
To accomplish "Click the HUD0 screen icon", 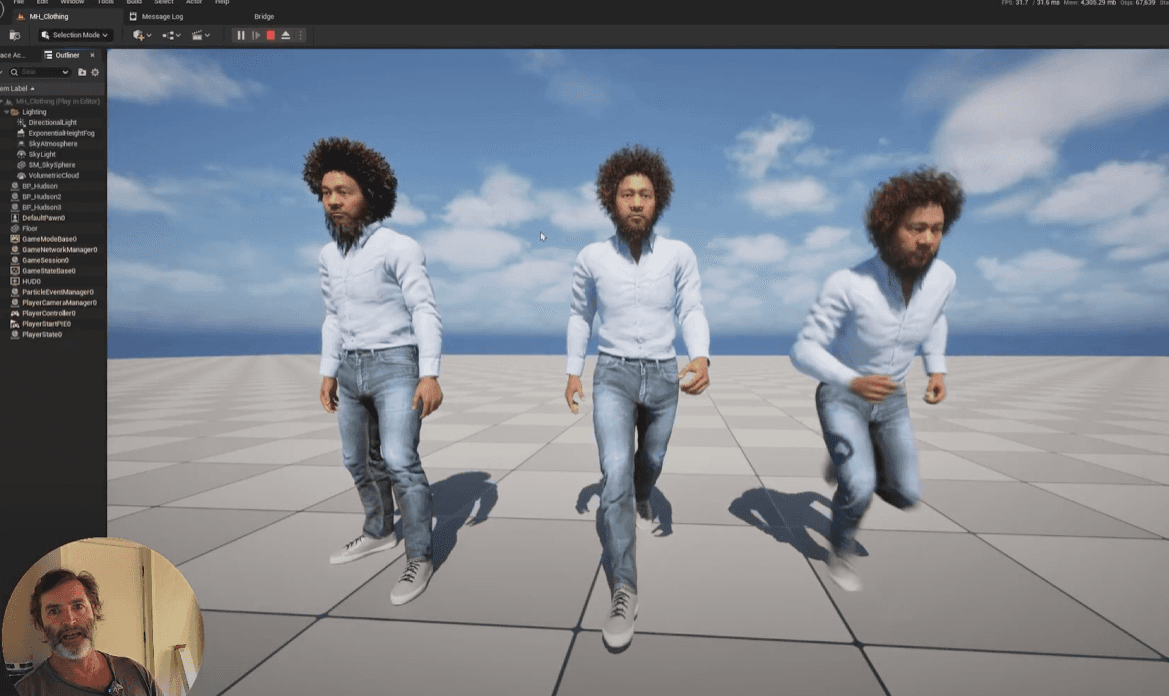I will coord(14,281).
